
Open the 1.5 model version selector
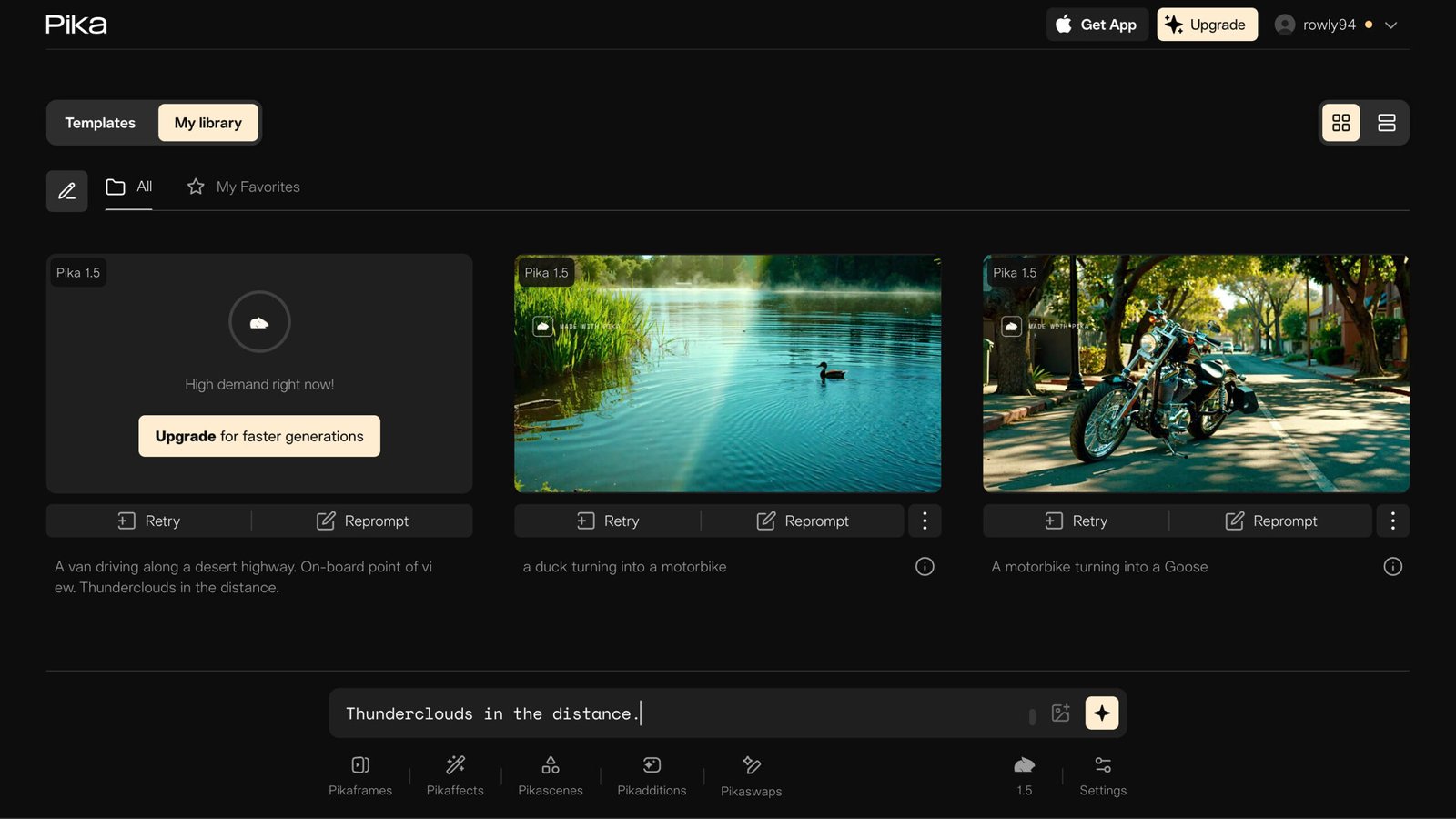tap(1025, 775)
